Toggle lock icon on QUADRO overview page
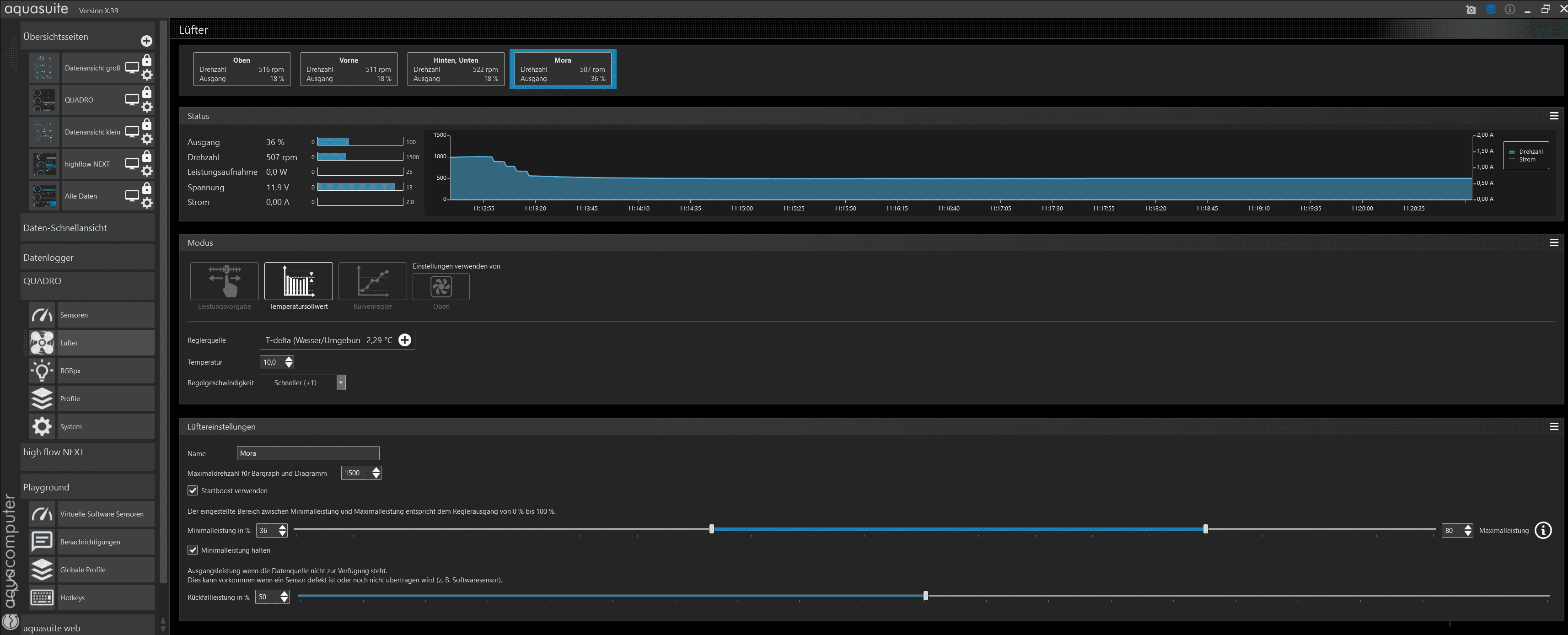Screen dimensions: 1568x635 (147, 92)
